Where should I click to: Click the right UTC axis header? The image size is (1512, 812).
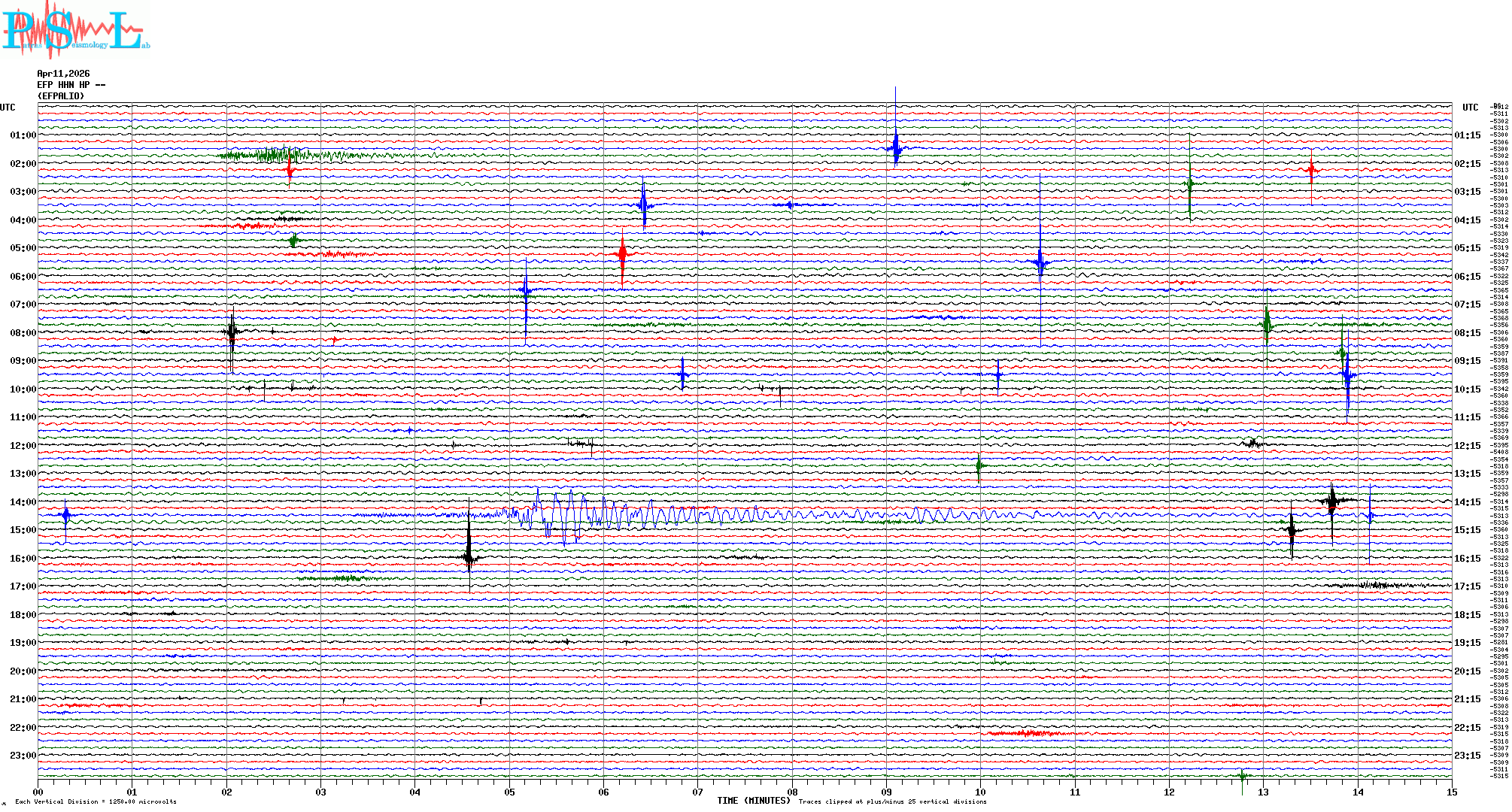pyautogui.click(x=1470, y=108)
